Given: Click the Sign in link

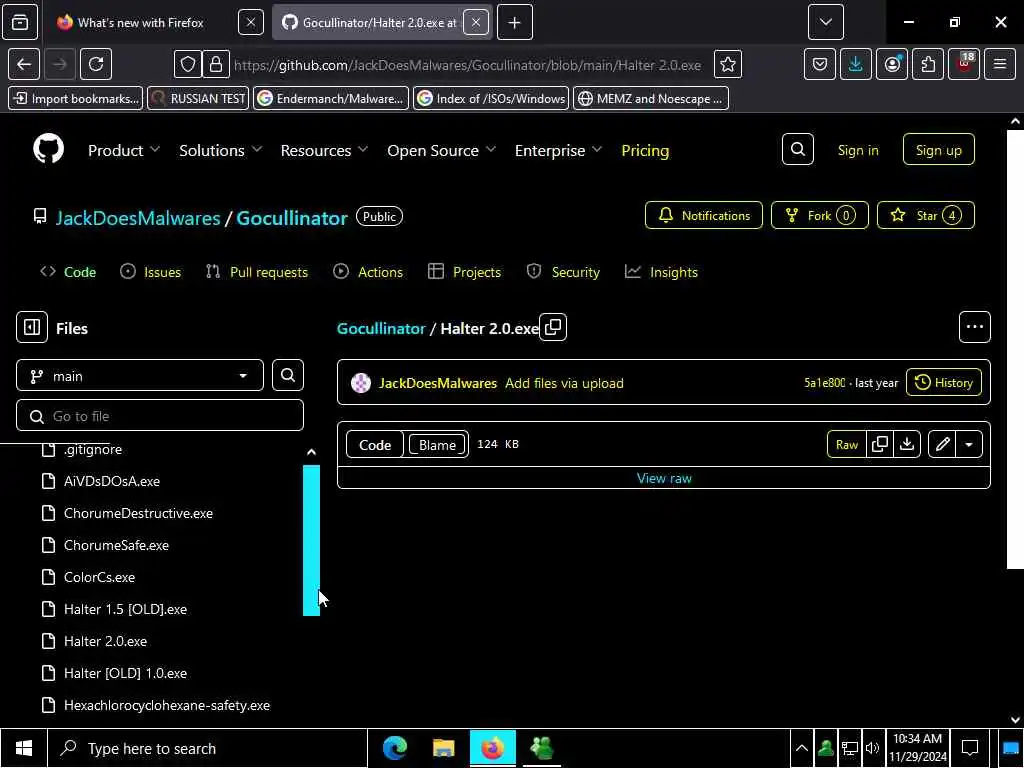Looking at the screenshot, I should tap(857, 150).
